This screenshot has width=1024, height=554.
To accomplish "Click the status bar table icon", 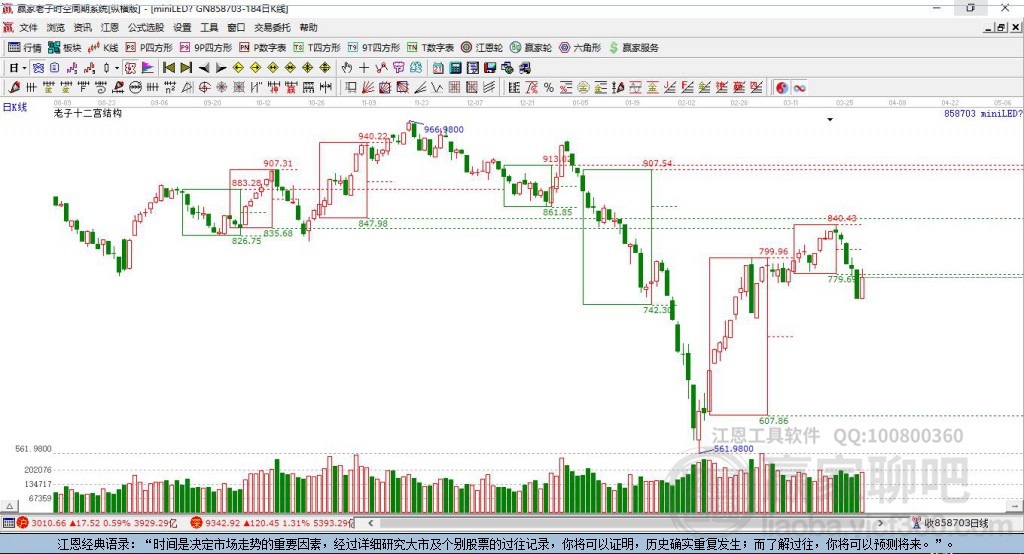I will click(x=8, y=523).
